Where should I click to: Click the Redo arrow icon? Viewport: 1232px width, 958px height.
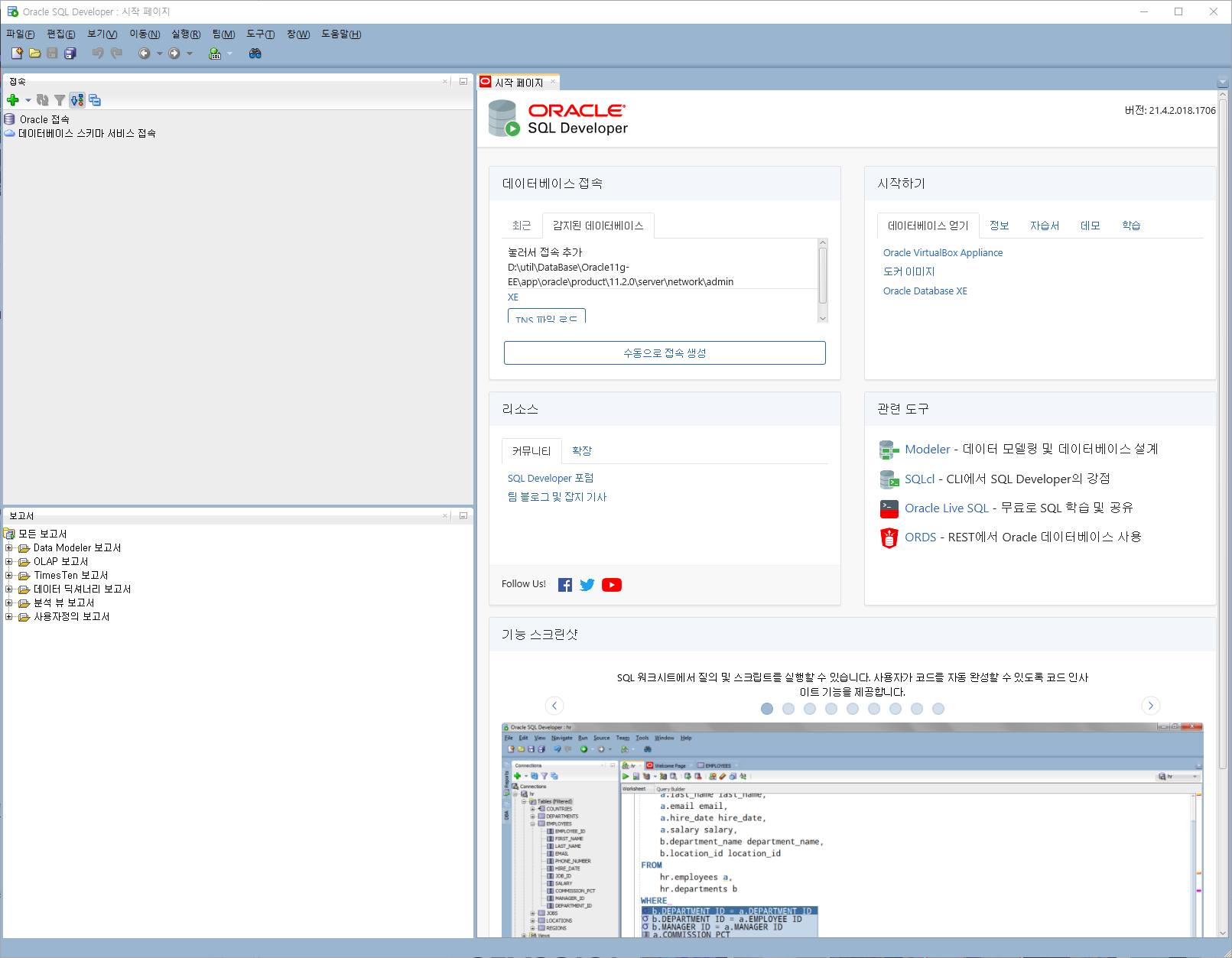(116, 54)
